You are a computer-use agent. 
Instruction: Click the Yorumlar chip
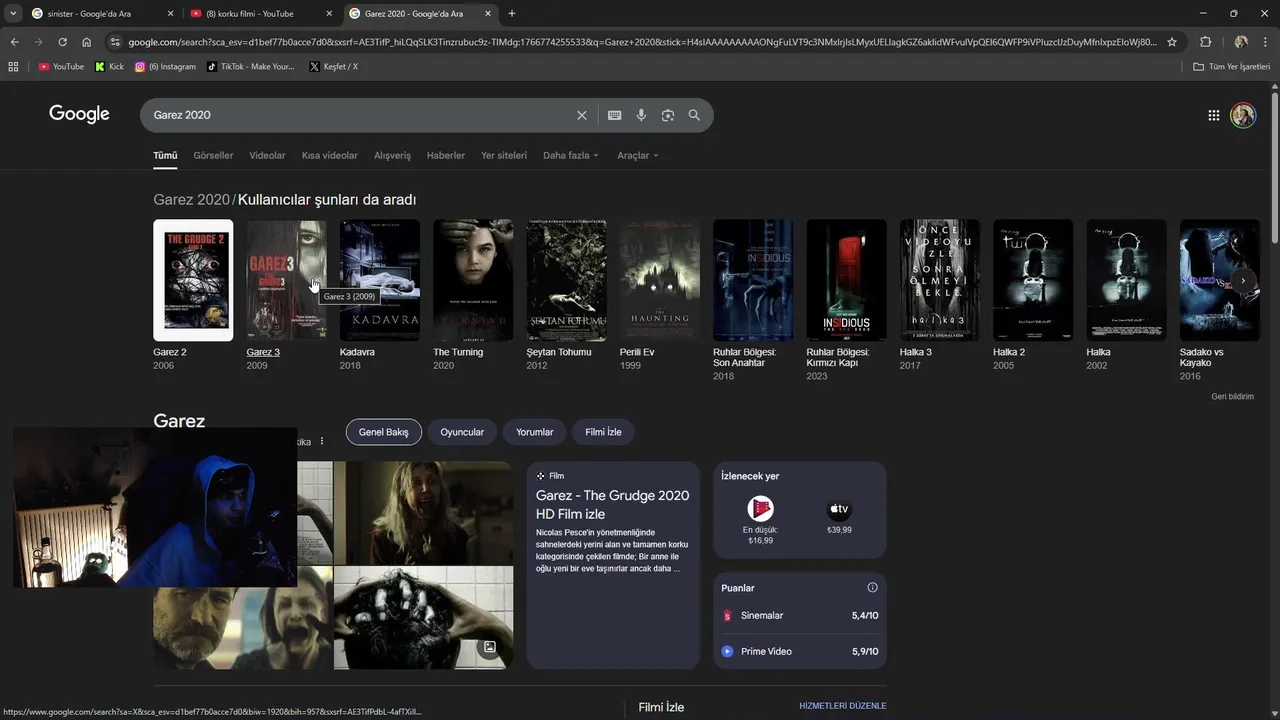point(535,432)
